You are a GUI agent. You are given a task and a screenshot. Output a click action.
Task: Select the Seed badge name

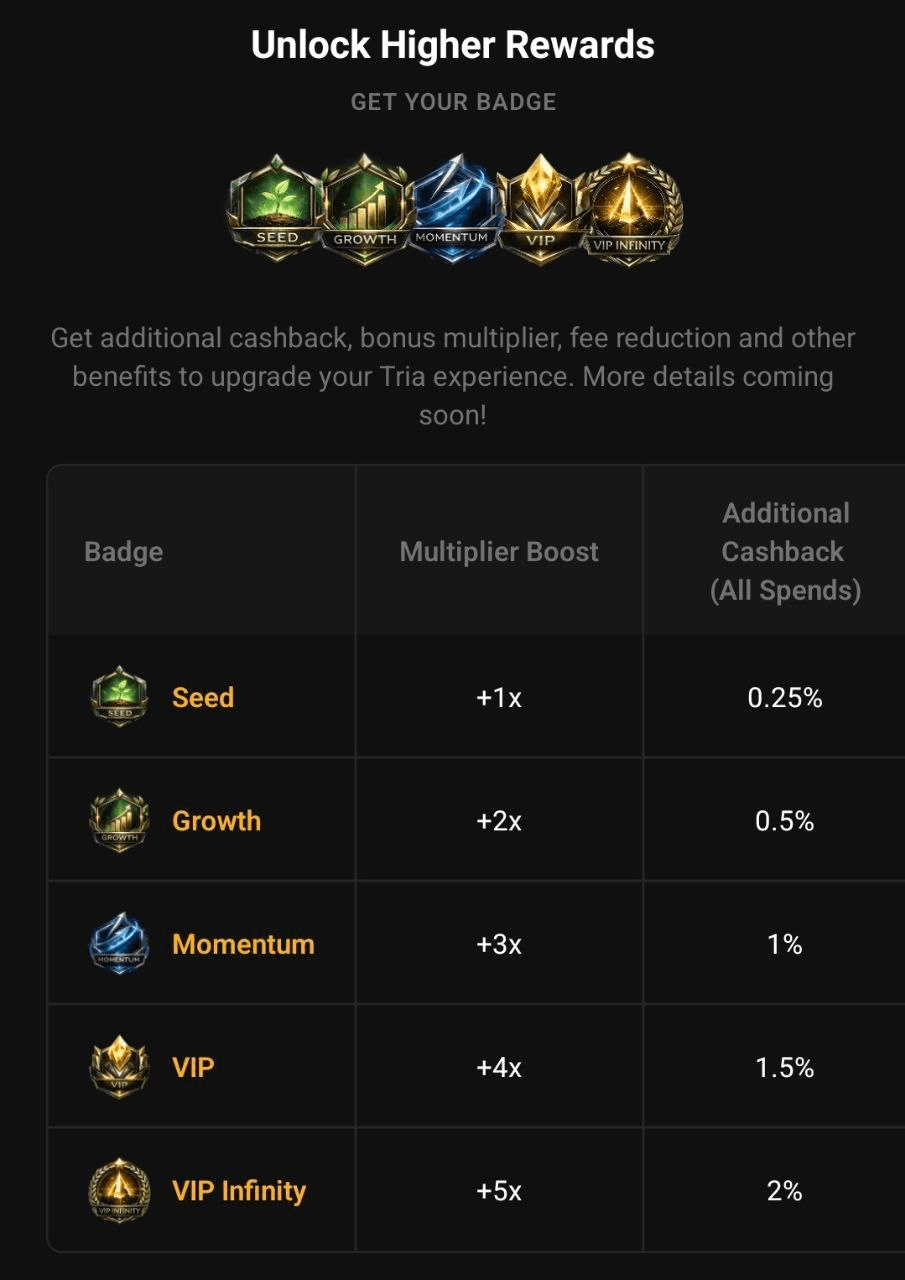pyautogui.click(x=203, y=697)
